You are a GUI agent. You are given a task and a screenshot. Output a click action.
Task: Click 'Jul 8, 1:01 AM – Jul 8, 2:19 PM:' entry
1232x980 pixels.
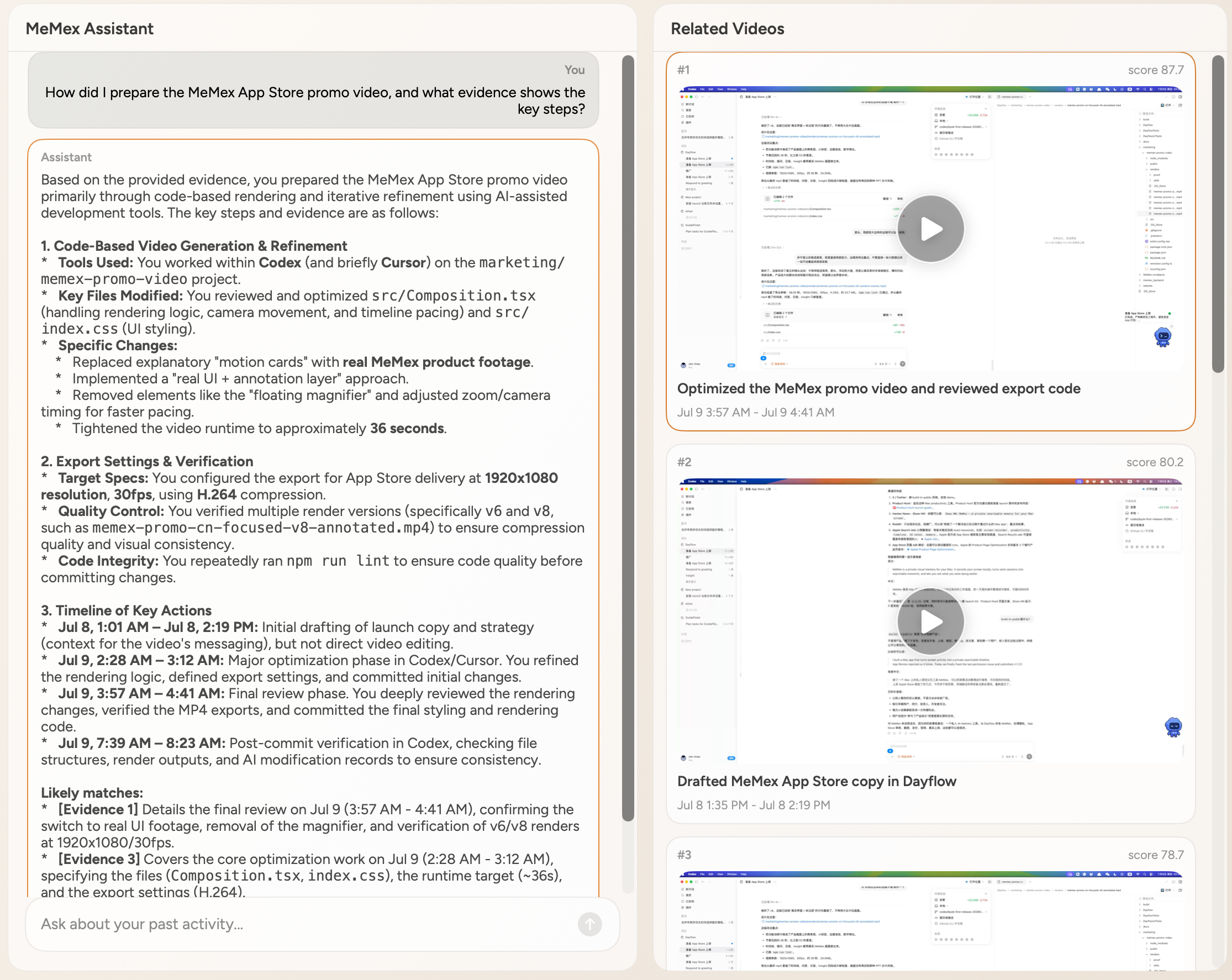point(157,628)
